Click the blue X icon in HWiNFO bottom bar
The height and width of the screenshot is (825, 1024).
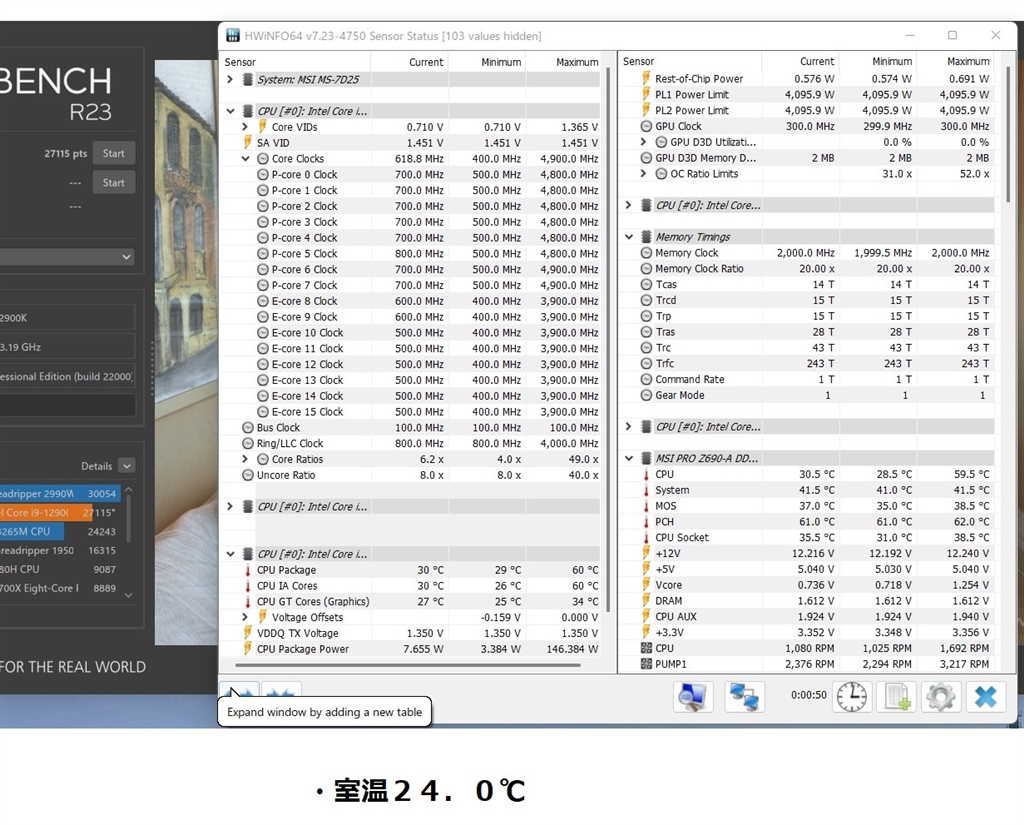click(985, 696)
